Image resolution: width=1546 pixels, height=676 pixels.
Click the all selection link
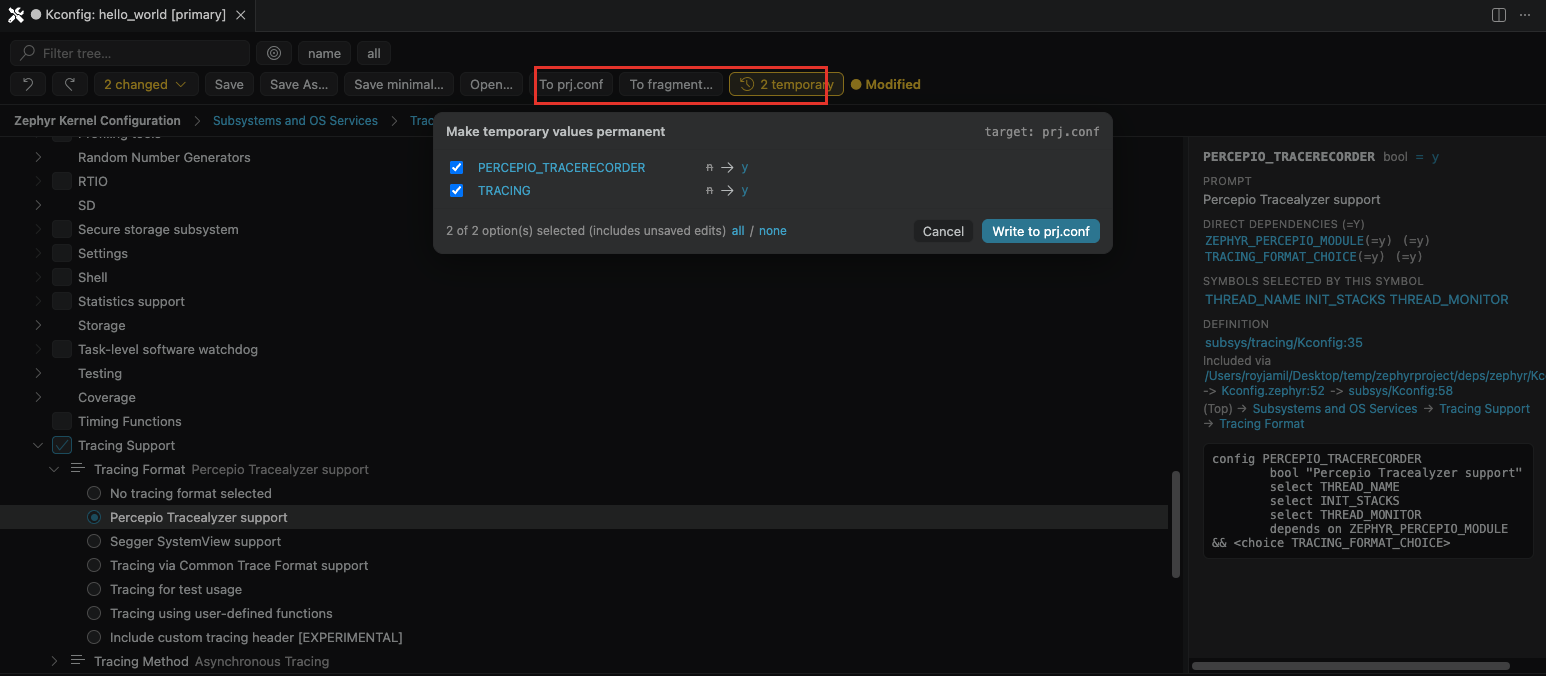pyautogui.click(x=738, y=231)
